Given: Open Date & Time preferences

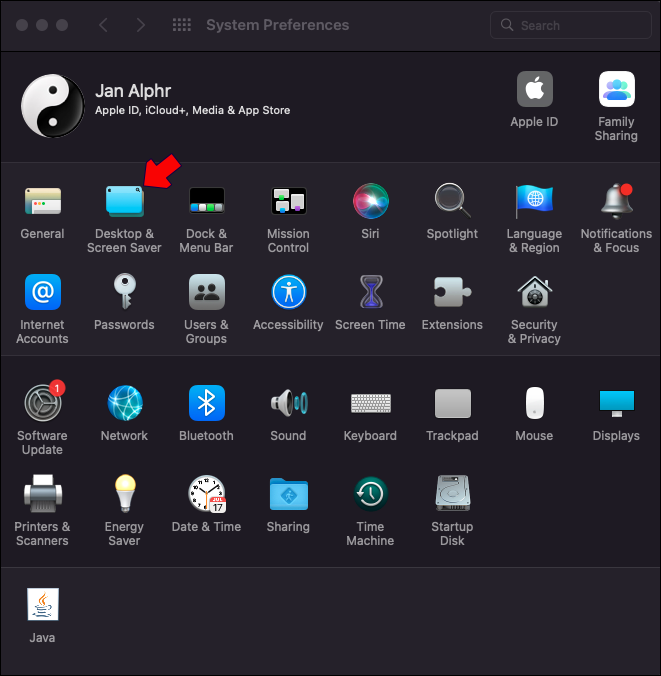Looking at the screenshot, I should click(207, 494).
